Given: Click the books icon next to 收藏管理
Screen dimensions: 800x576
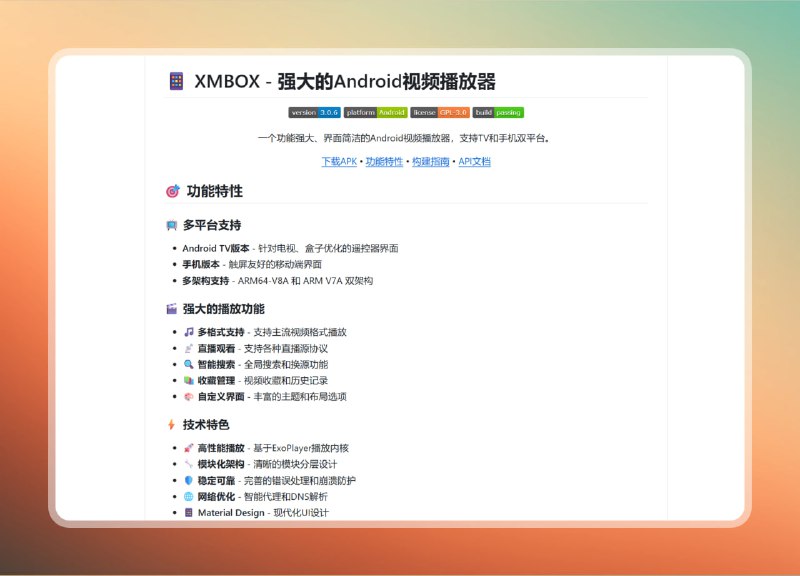Looking at the screenshot, I should [189, 381].
